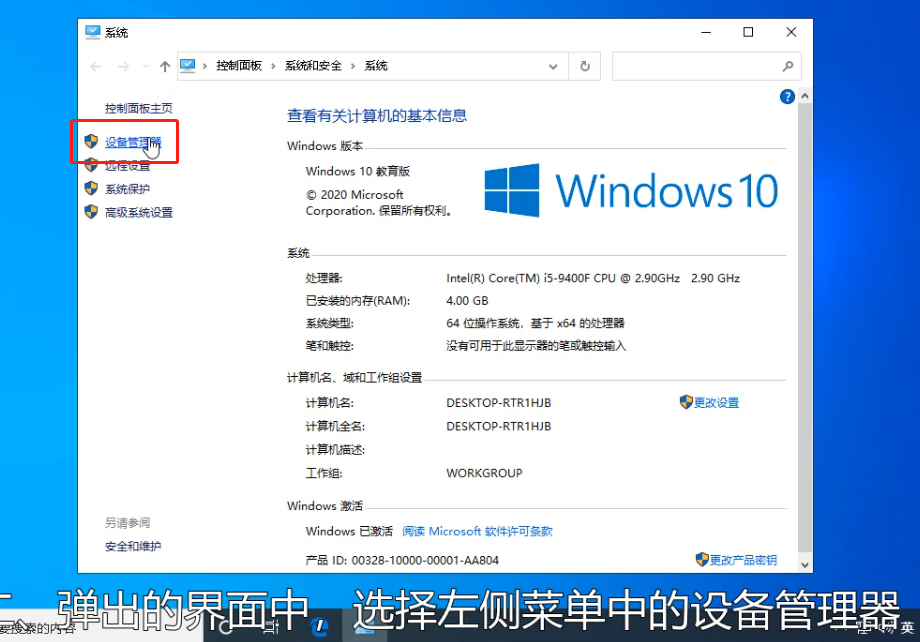Screen dimensions: 920x642
Task: Close the 系统 window
Action: pyautogui.click(x=791, y=32)
